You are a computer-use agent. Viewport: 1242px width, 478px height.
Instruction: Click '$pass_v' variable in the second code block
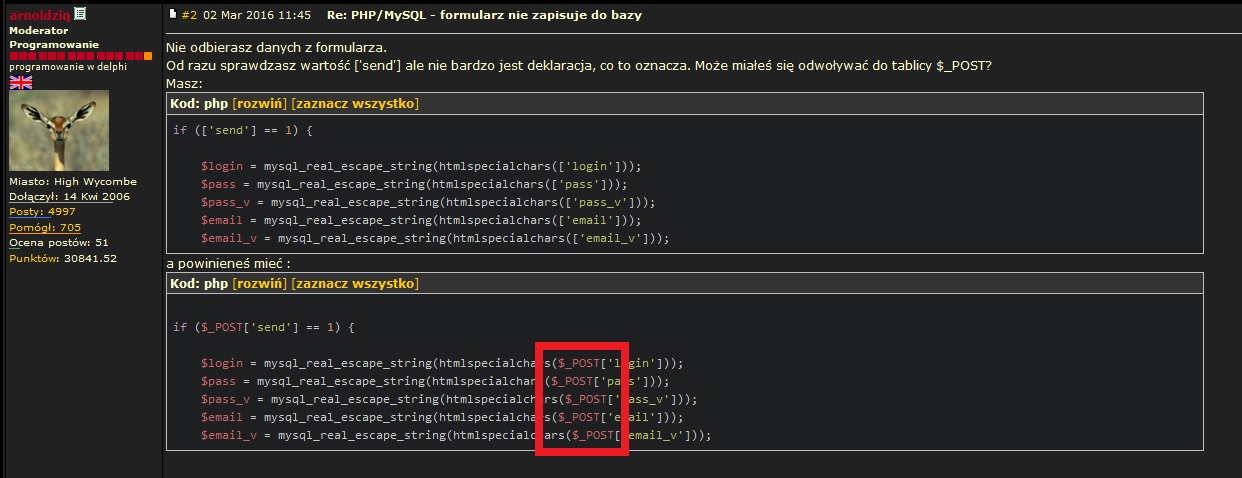pyautogui.click(x=225, y=399)
